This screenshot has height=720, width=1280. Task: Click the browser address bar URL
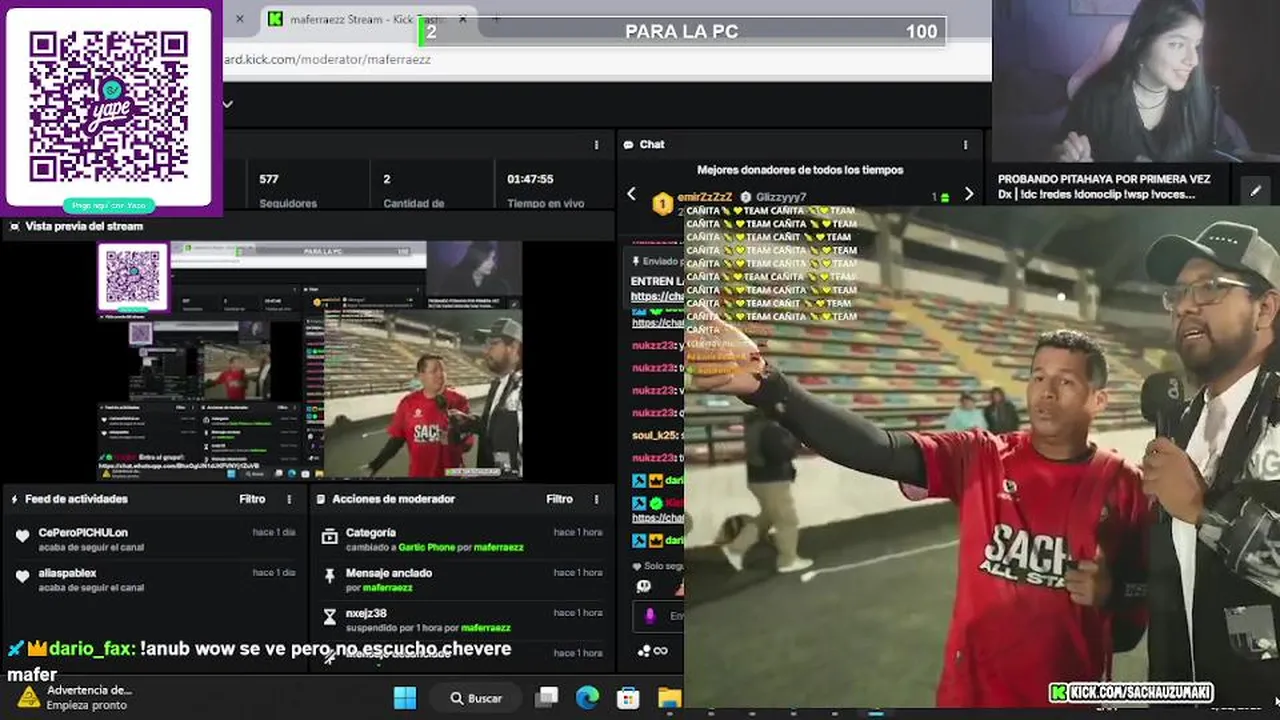click(327, 59)
